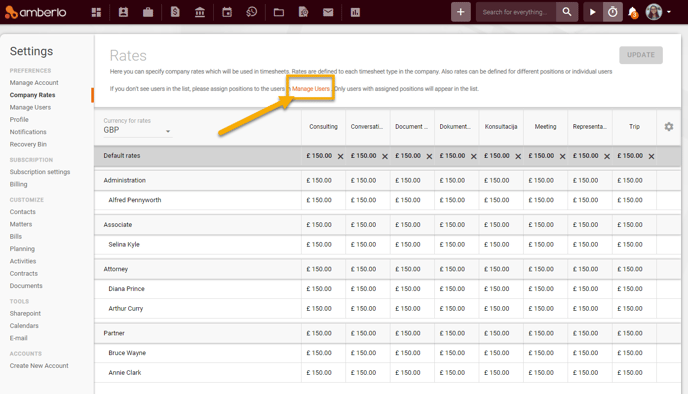Screen dimensions: 688x394
Task: Open Contacts customization
Action: [x=22, y=211]
